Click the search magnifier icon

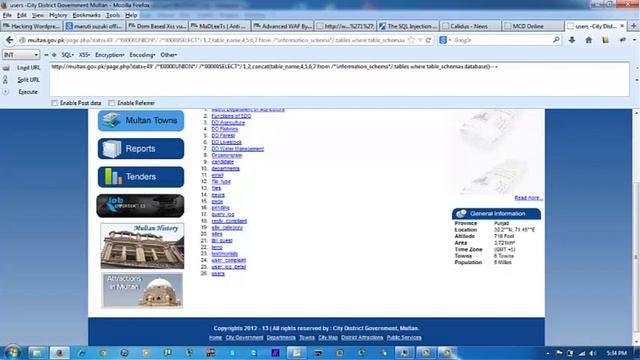click(556, 40)
